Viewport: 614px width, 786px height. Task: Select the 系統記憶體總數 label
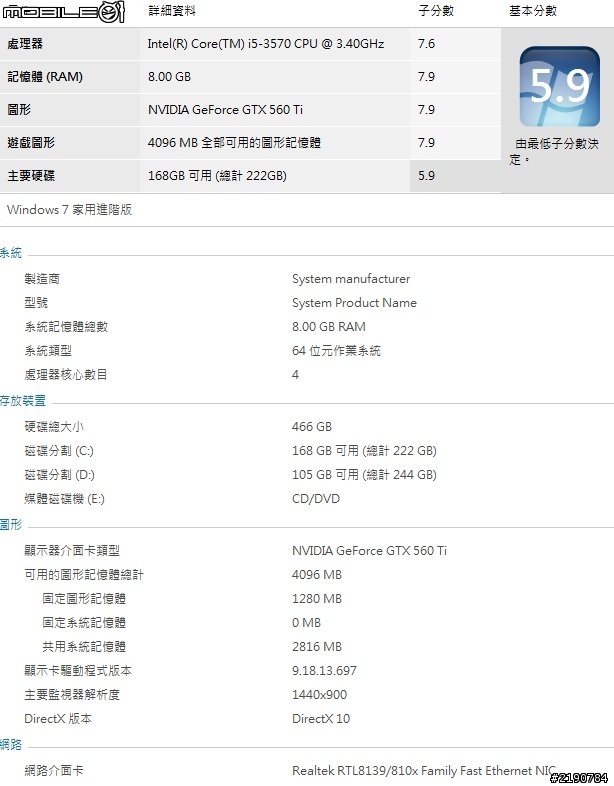(66, 327)
